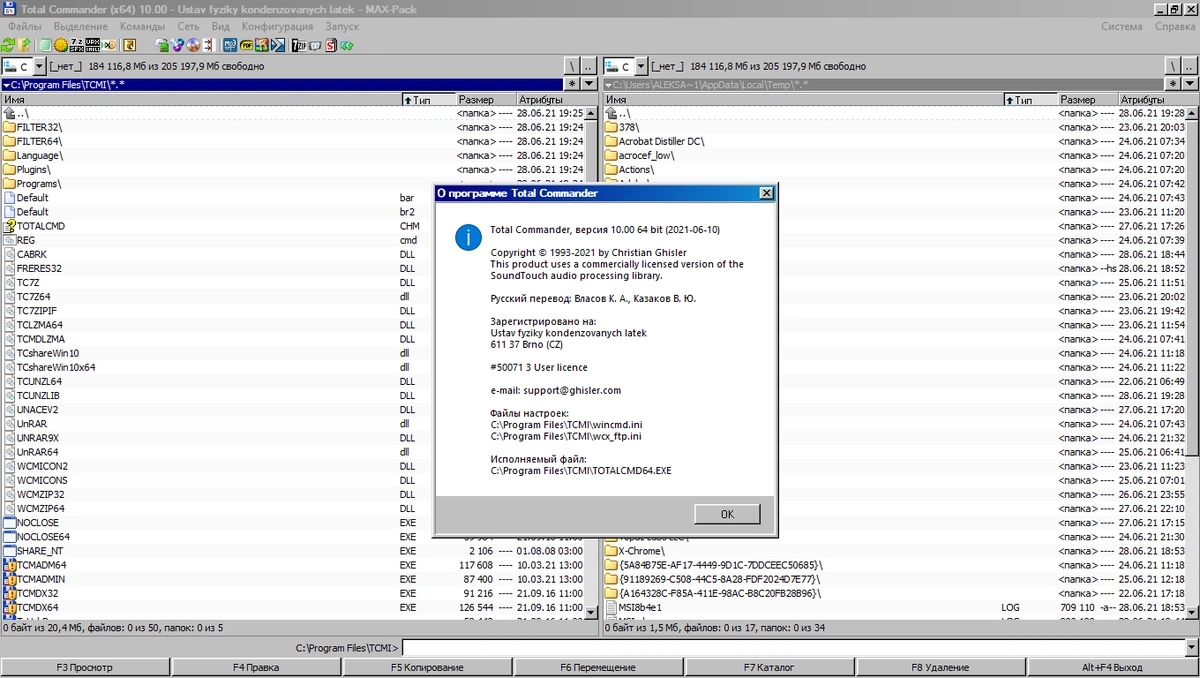Image resolution: width=1200 pixels, height=678 pixels.
Task: Click the brown shortcut-arrow toolbar icon
Action: tap(129, 45)
